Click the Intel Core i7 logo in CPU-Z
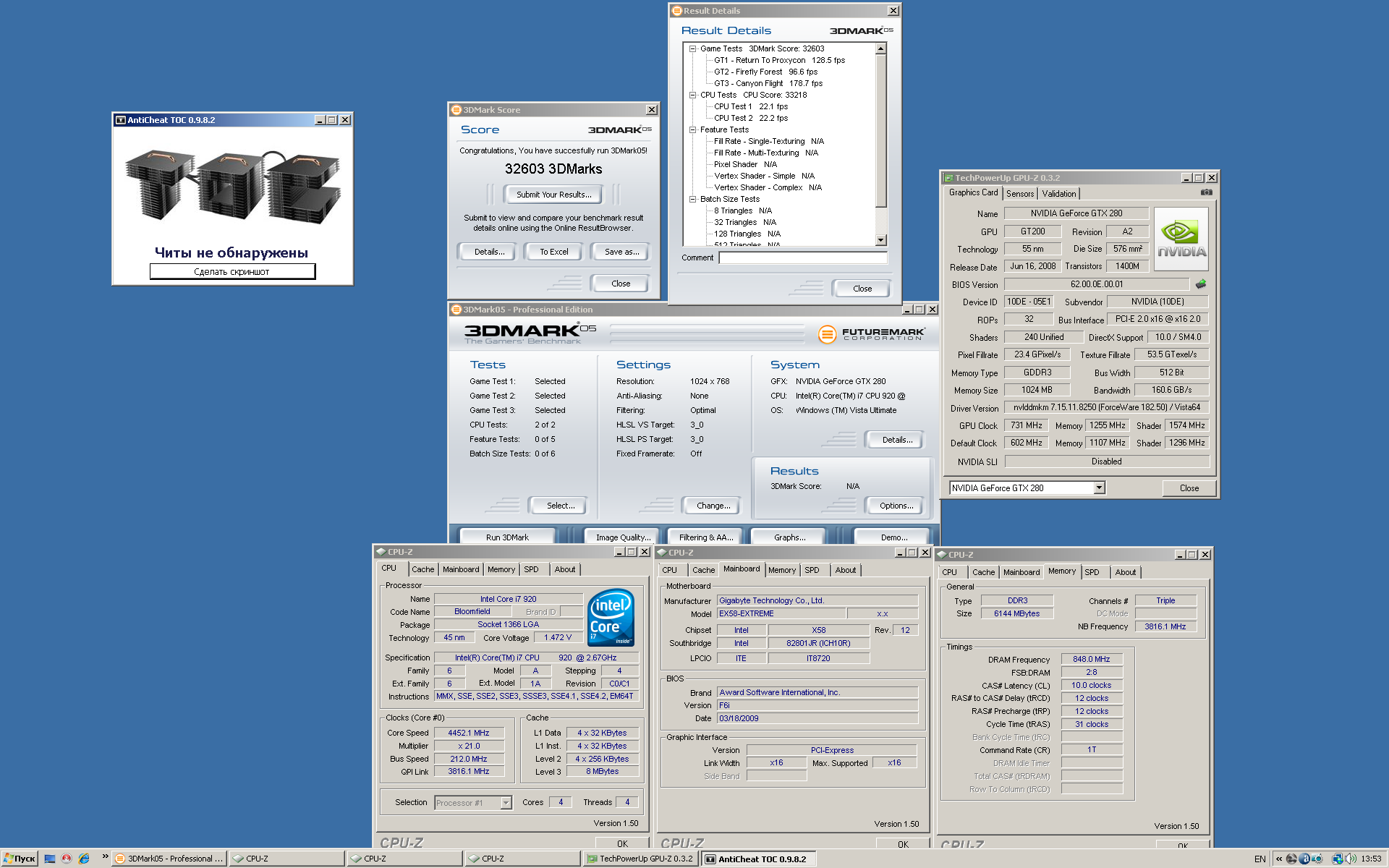 [x=611, y=617]
